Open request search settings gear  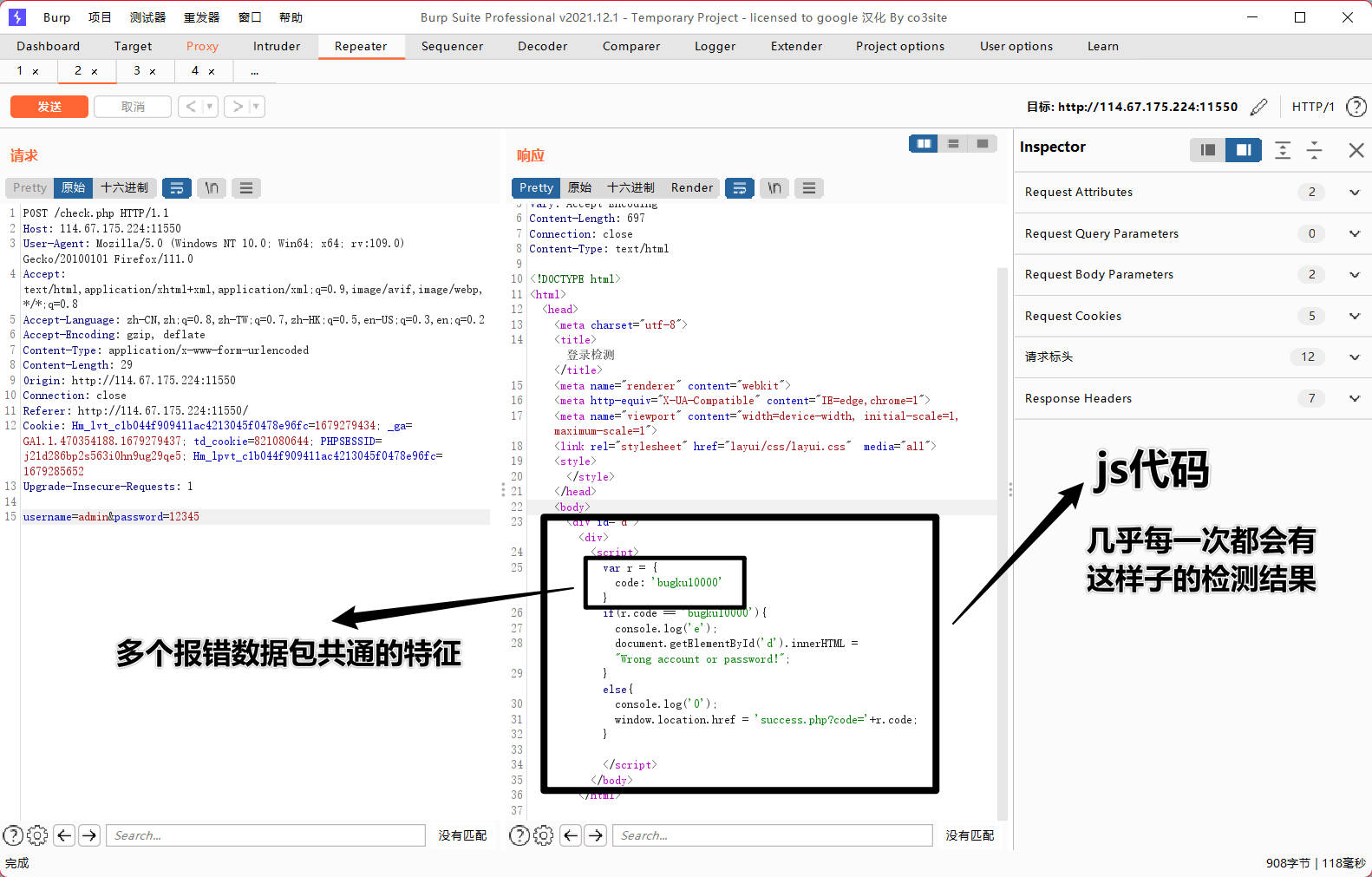coord(37,835)
